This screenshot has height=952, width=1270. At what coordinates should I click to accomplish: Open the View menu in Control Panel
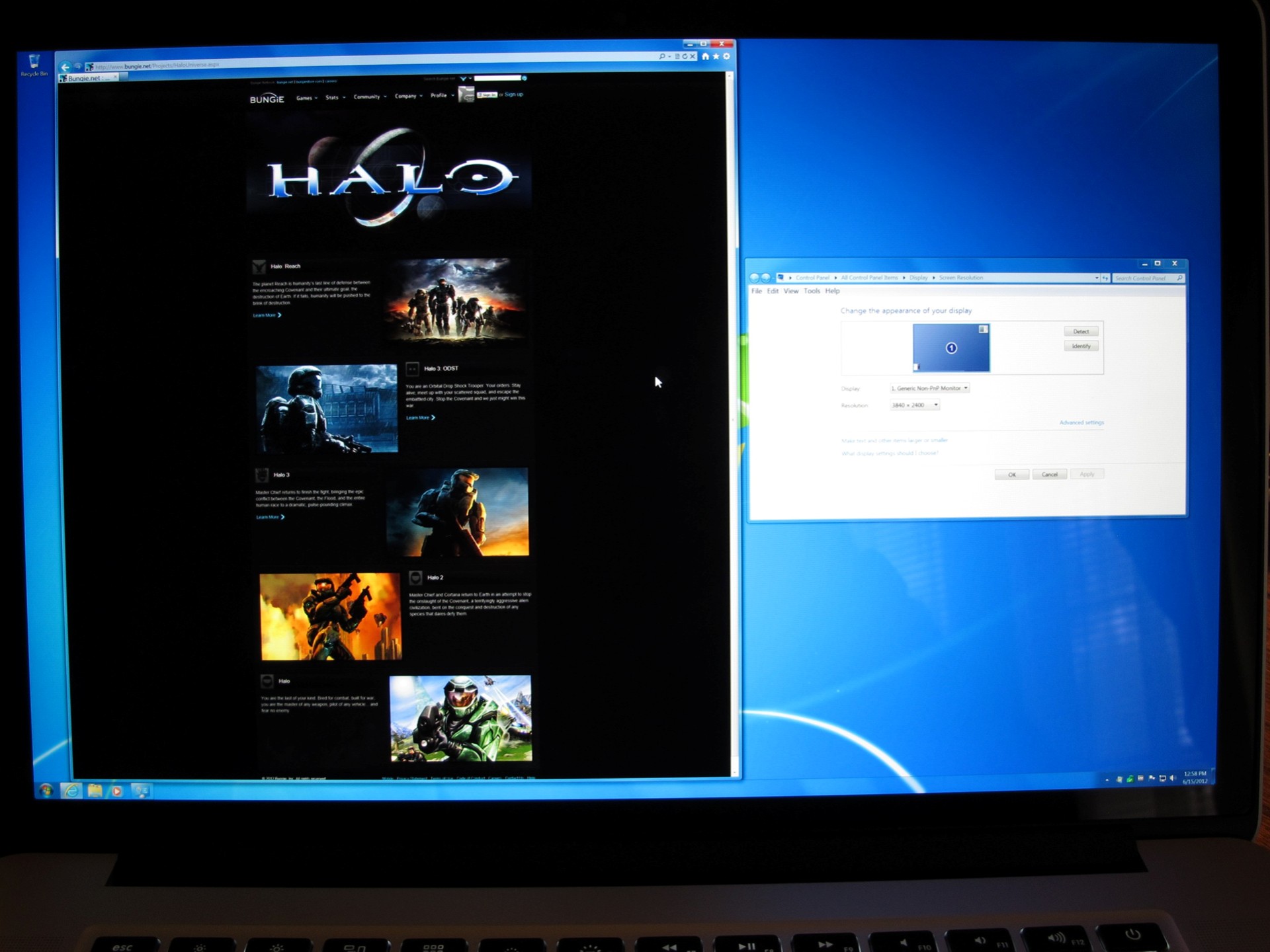click(x=791, y=291)
